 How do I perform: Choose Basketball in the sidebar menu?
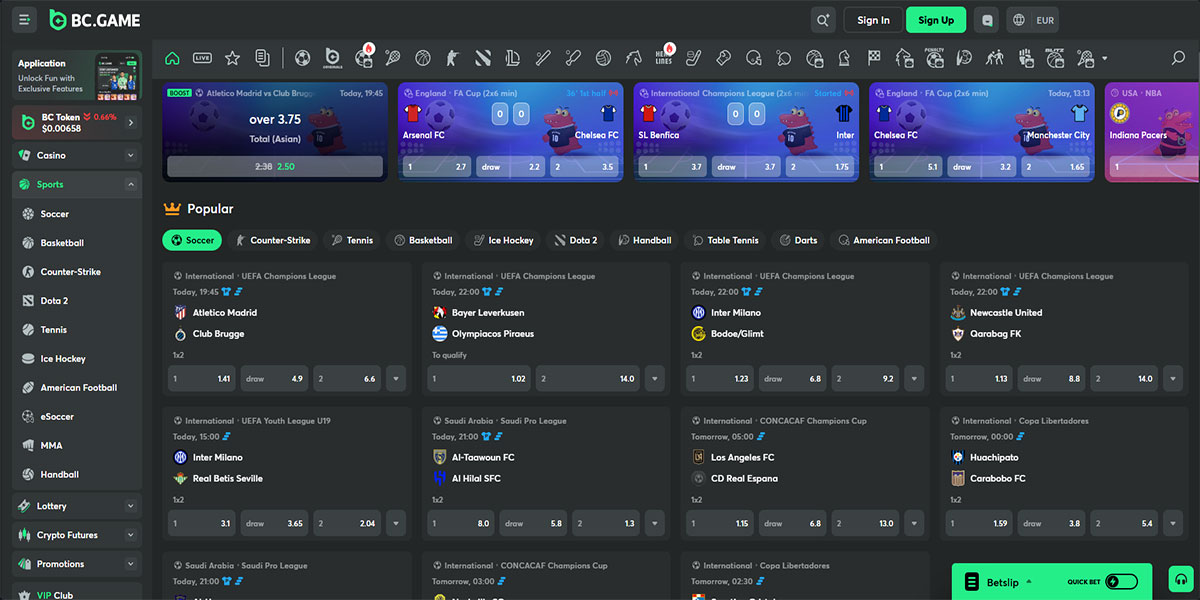click(62, 243)
